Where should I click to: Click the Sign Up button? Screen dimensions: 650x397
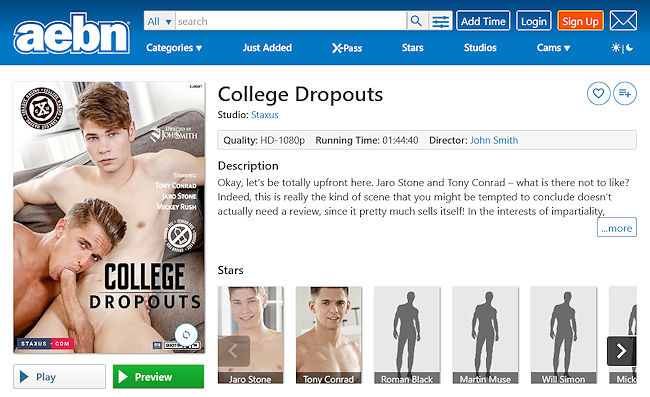pyautogui.click(x=580, y=21)
